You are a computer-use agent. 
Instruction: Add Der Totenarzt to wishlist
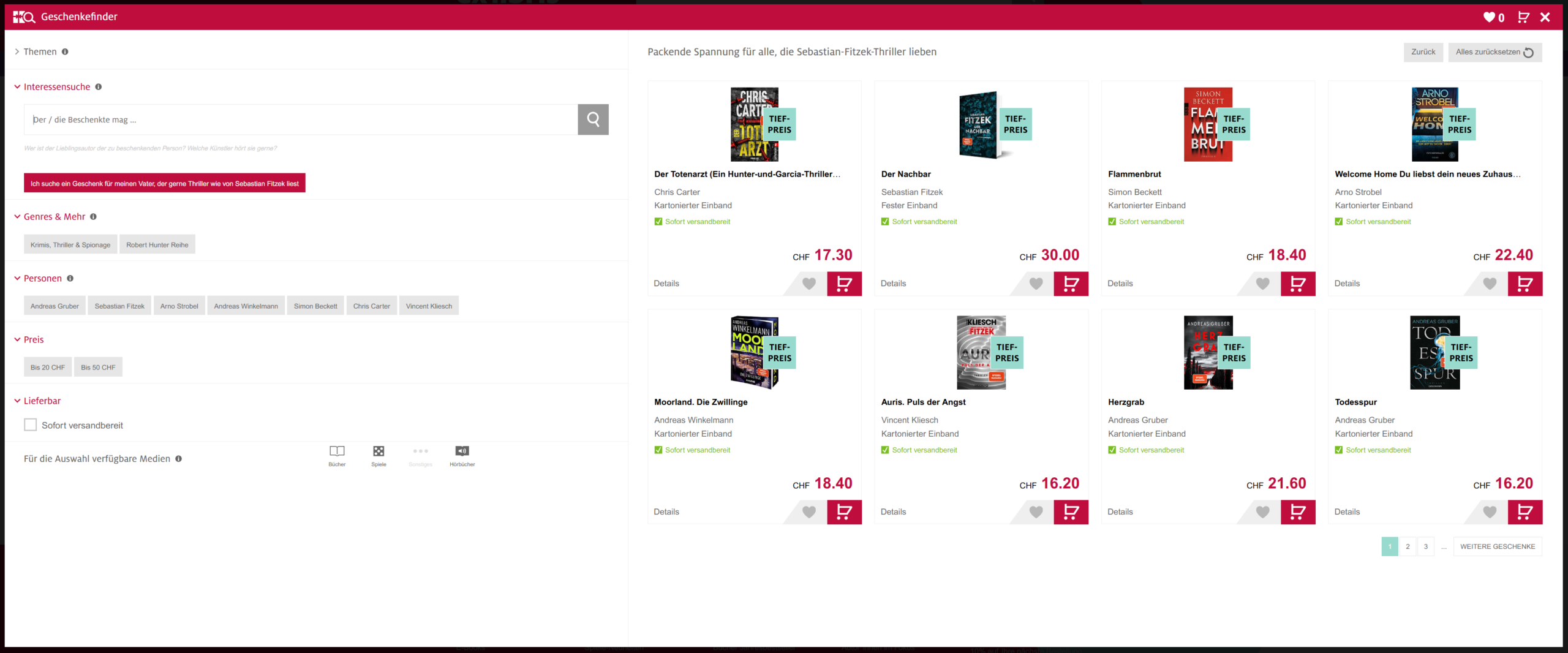click(809, 284)
